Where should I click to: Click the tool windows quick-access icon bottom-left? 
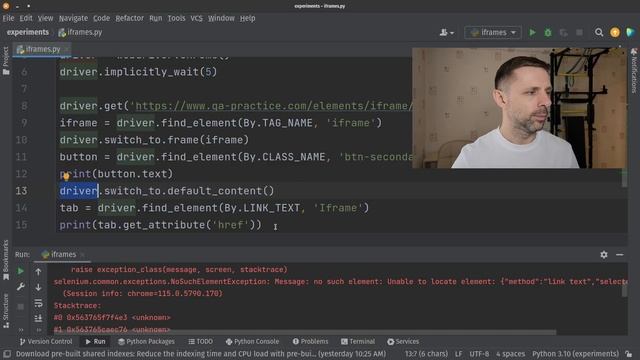pos(7,354)
